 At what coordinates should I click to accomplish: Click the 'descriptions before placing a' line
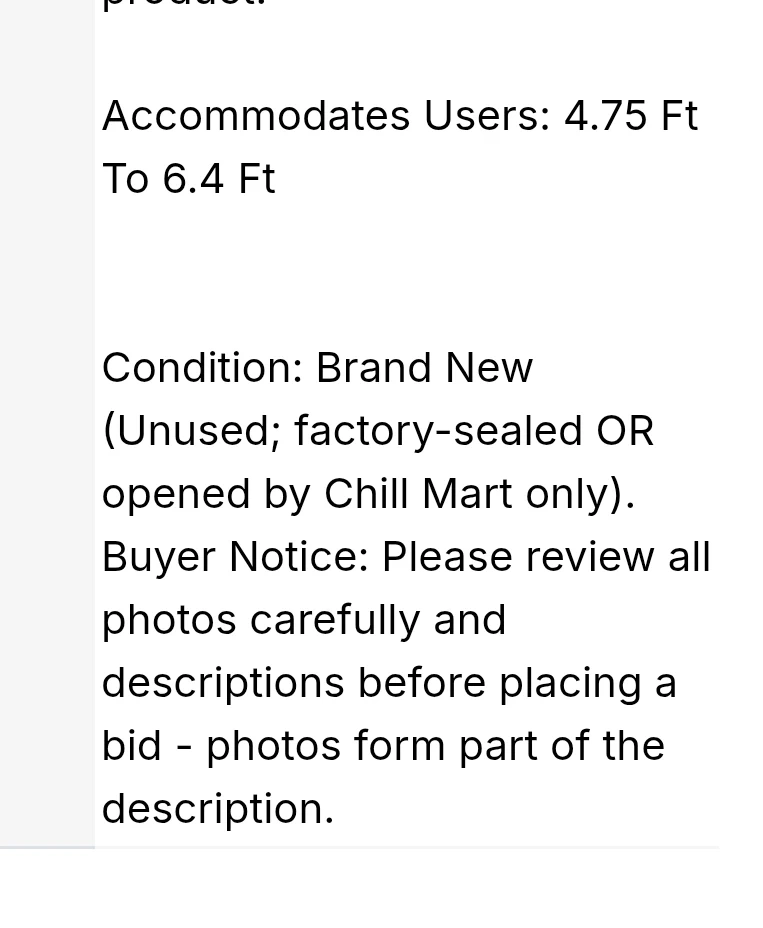(x=389, y=683)
